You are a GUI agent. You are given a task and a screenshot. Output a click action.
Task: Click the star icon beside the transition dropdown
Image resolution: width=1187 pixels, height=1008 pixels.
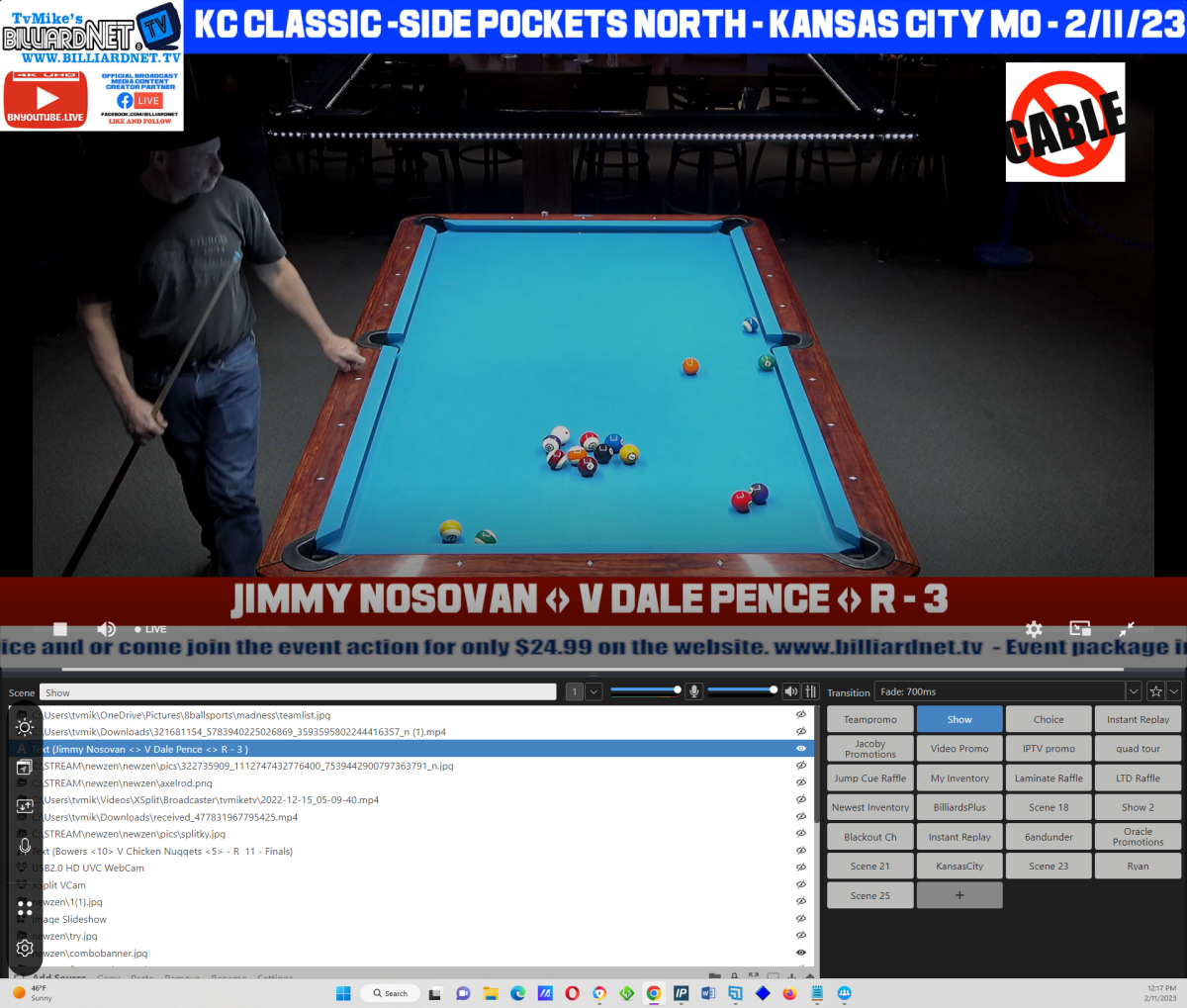[x=1155, y=691]
